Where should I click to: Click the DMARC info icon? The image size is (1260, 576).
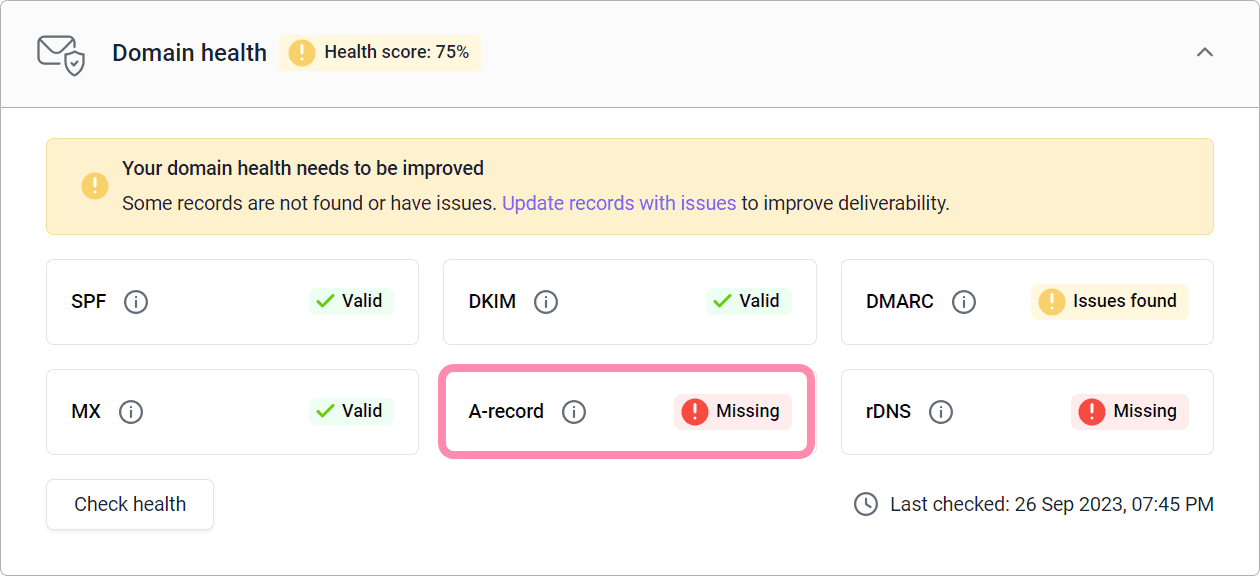tap(964, 301)
